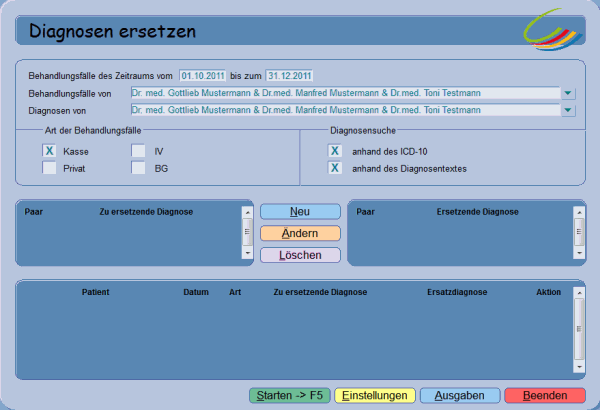Start replacement with 'Starten -> F5'

point(290,395)
